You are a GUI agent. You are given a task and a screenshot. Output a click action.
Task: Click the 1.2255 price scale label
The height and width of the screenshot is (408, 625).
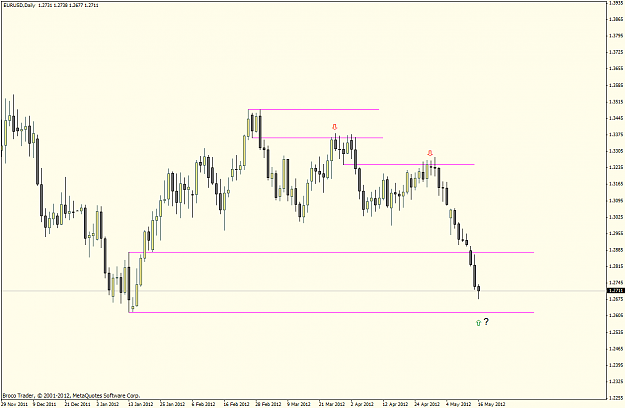[616, 398]
